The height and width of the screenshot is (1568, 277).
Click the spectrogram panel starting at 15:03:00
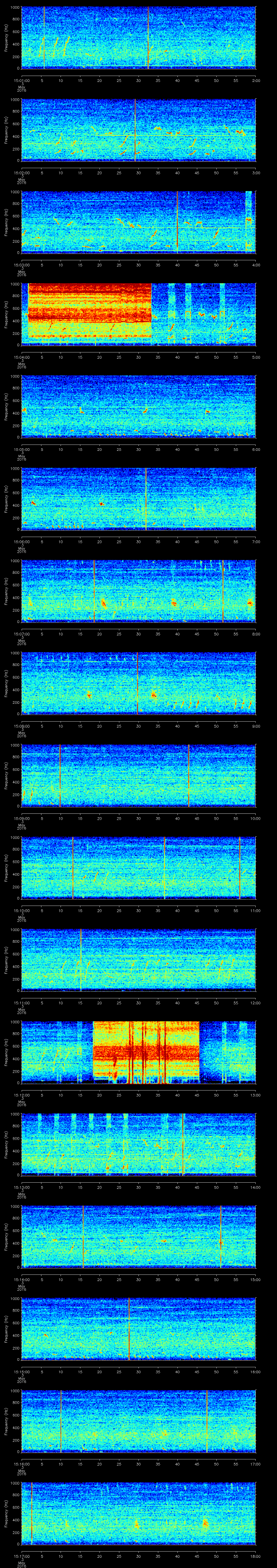click(x=139, y=222)
